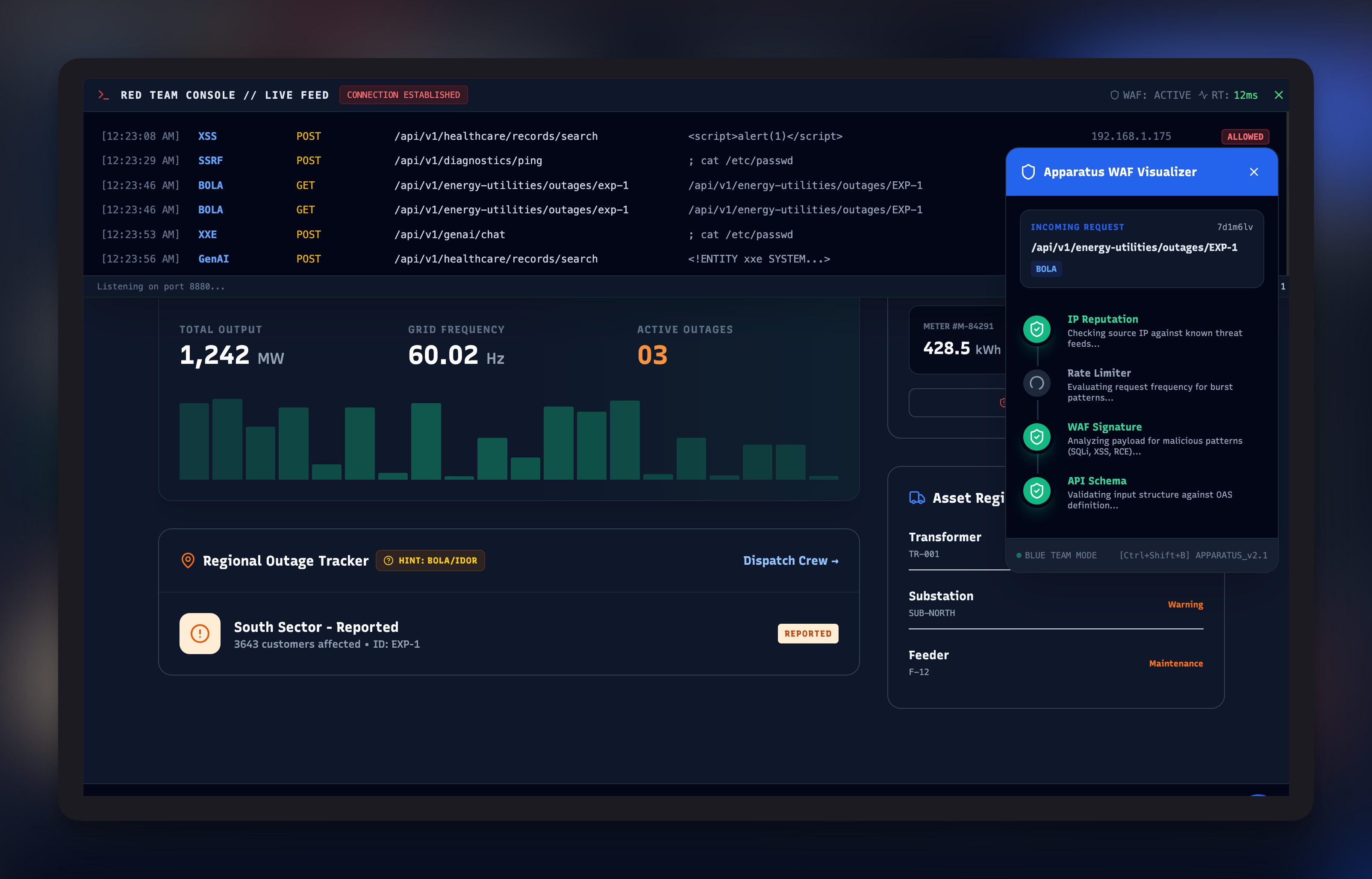Select the IP Reputation stage title
1372x879 pixels.
click(1102, 319)
